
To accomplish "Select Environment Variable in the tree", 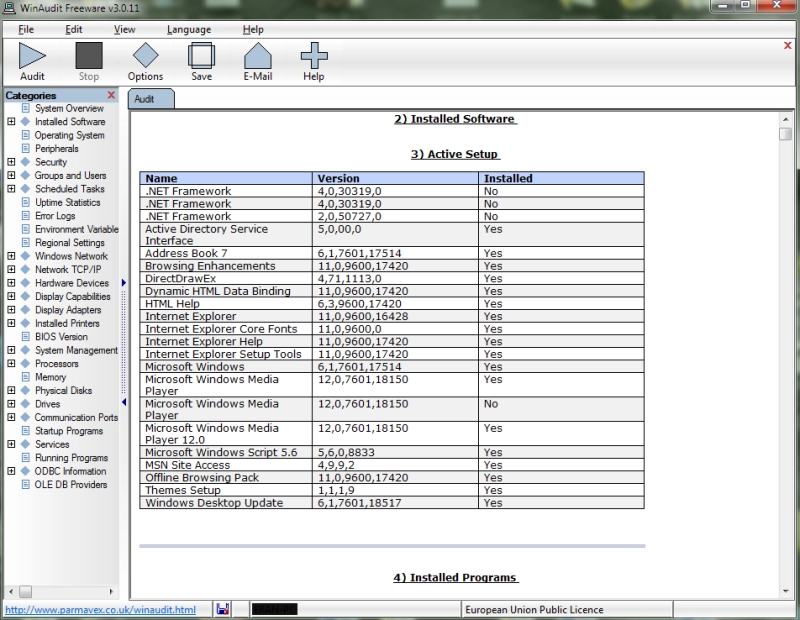I will (x=77, y=229).
